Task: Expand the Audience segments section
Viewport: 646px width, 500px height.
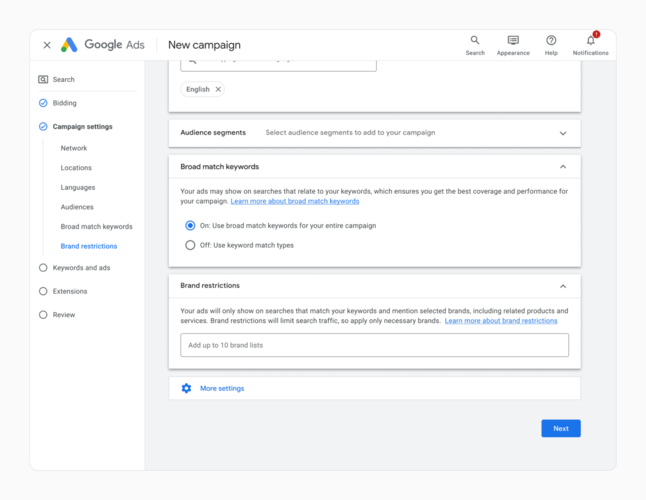Action: 563,133
